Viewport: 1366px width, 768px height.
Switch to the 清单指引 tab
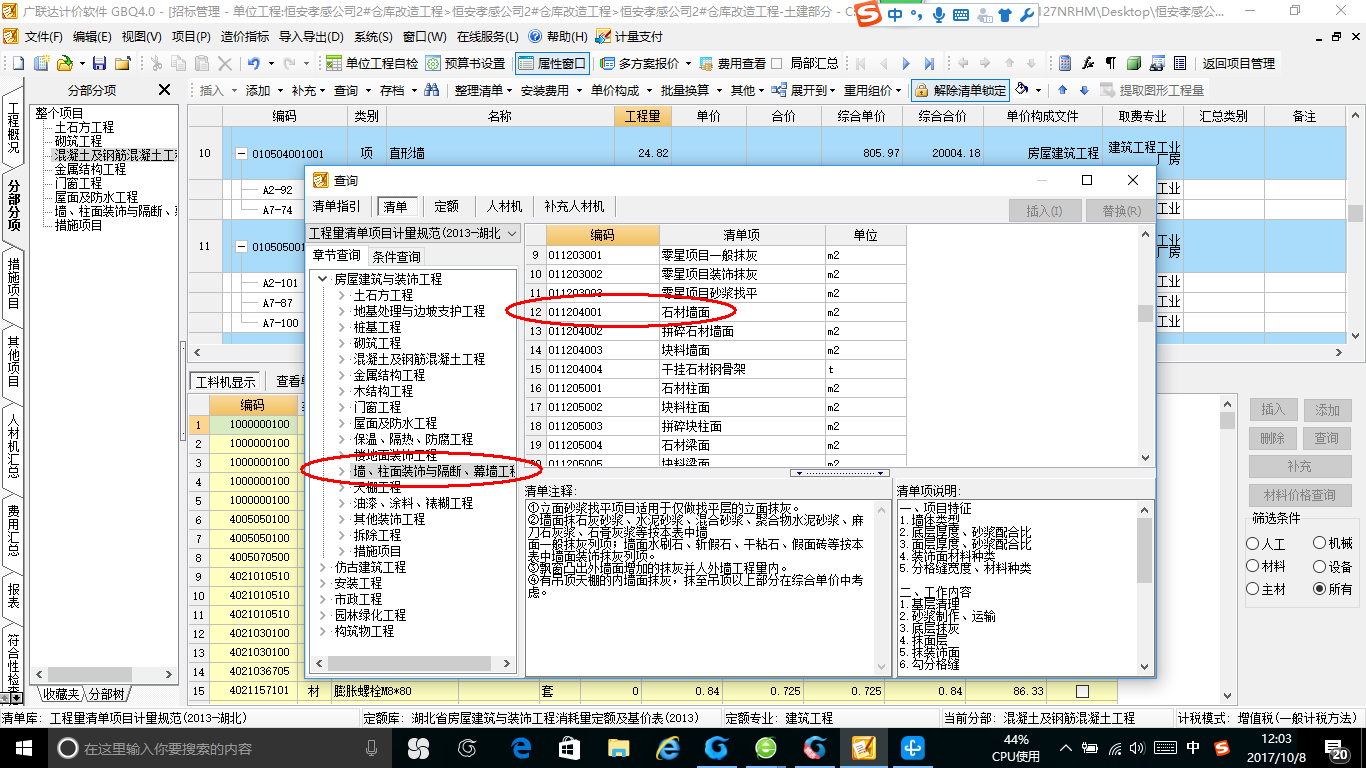337,206
